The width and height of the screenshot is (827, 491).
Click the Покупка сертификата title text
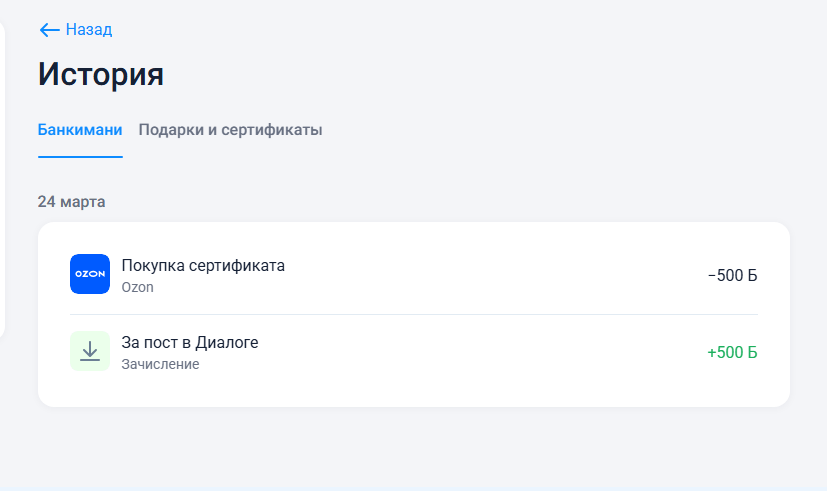(203, 265)
